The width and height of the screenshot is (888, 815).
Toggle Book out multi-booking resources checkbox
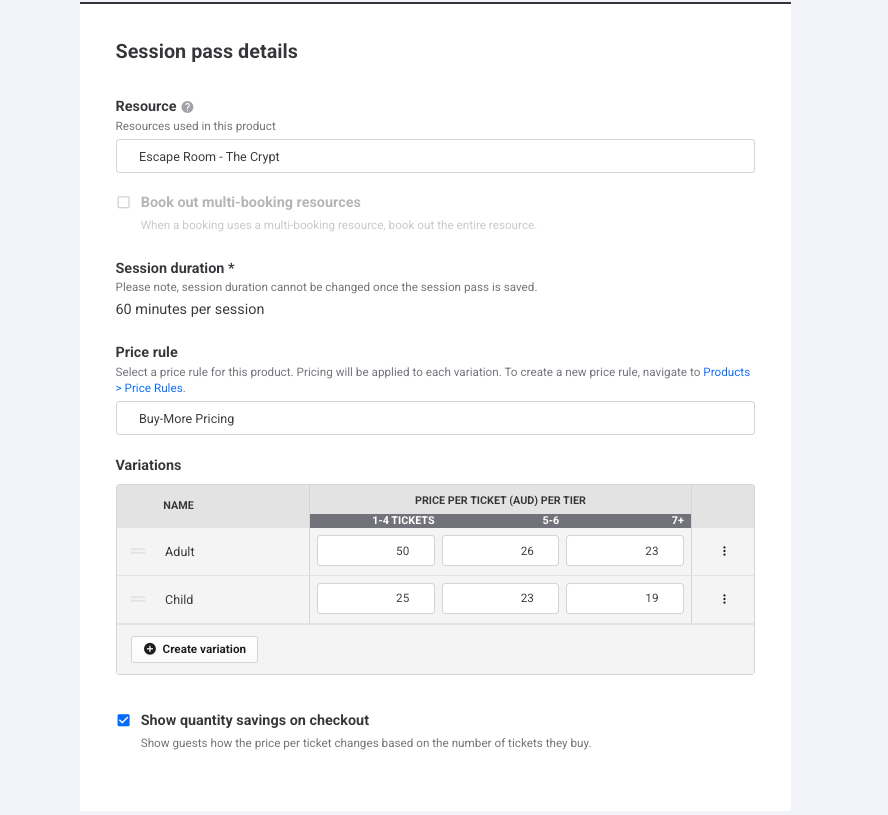pos(123,202)
